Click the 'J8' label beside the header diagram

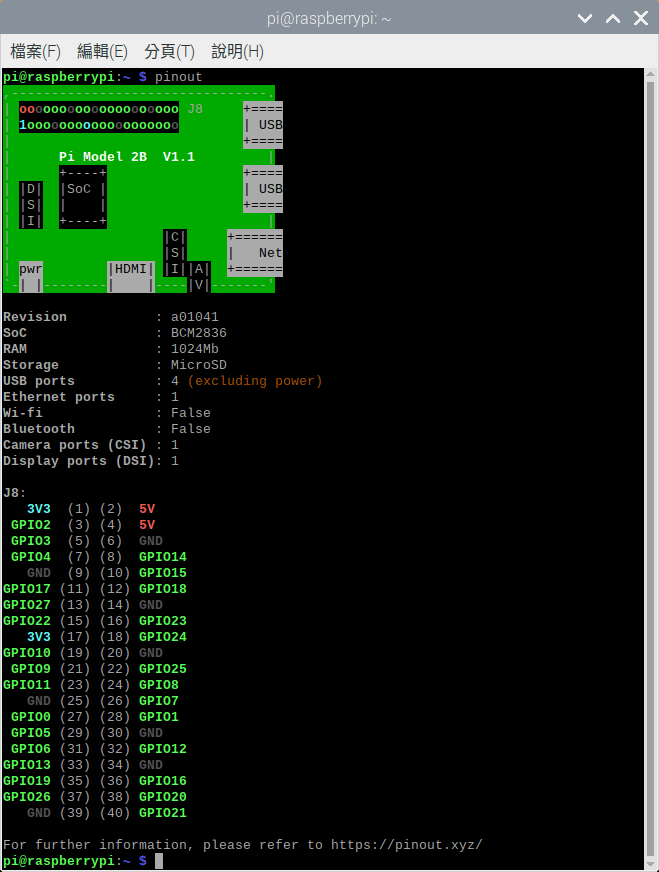click(x=195, y=109)
